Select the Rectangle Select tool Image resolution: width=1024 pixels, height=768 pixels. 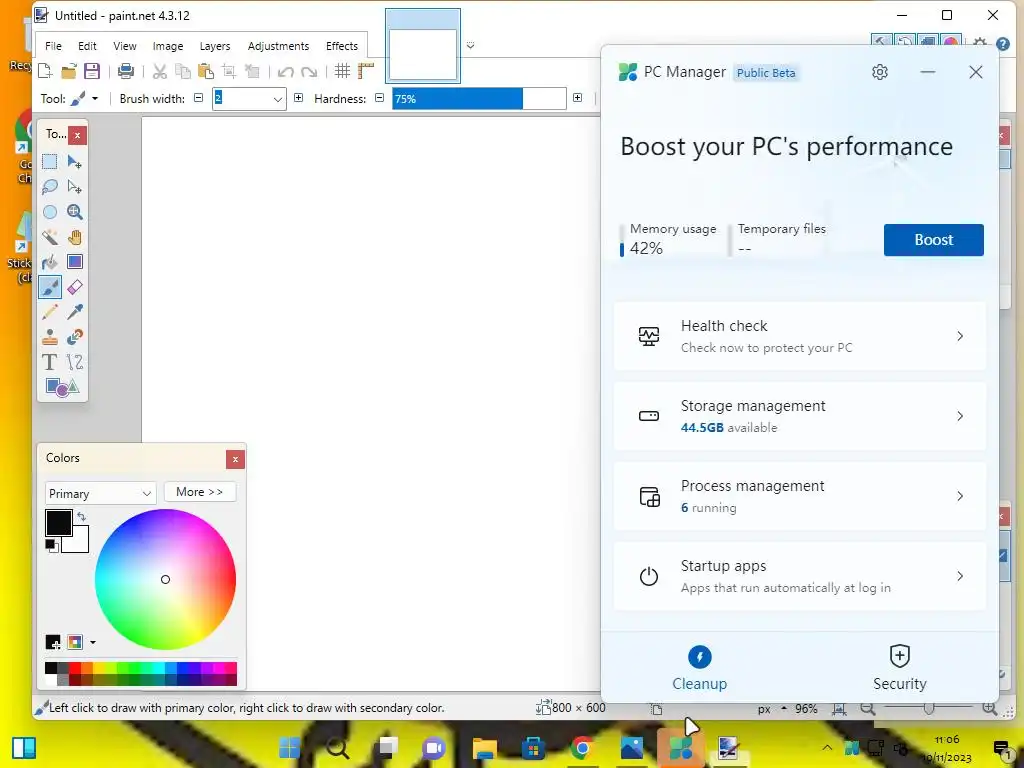(x=50, y=161)
